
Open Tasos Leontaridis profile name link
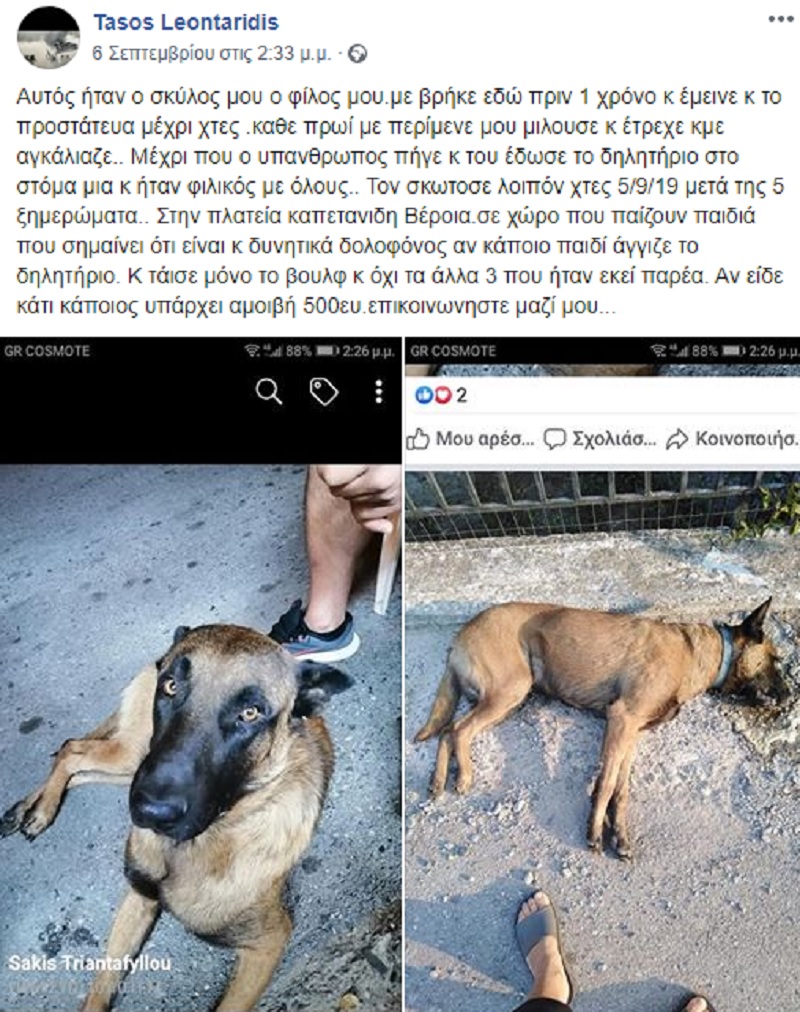tap(186, 22)
